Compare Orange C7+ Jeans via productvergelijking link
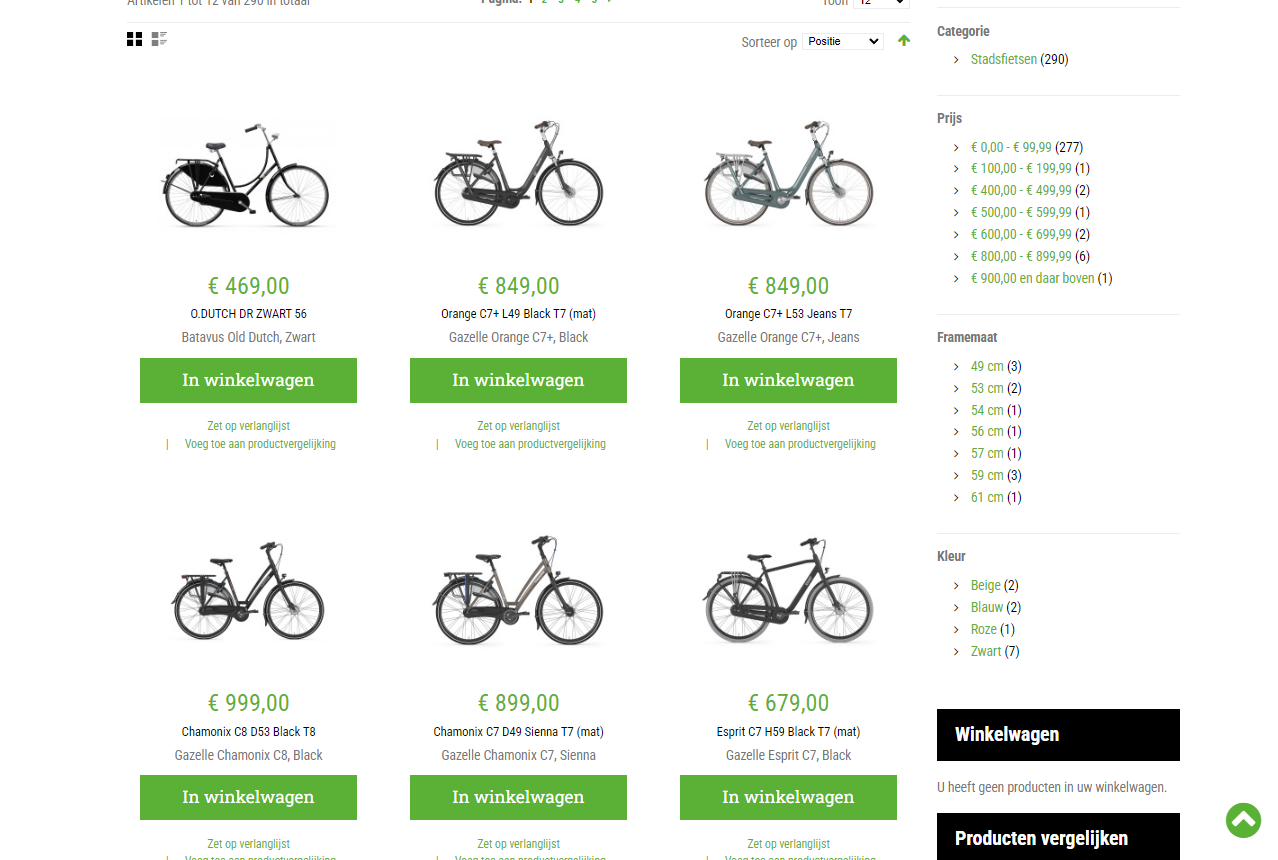Viewport: 1278px width, 860px height. 800,444
